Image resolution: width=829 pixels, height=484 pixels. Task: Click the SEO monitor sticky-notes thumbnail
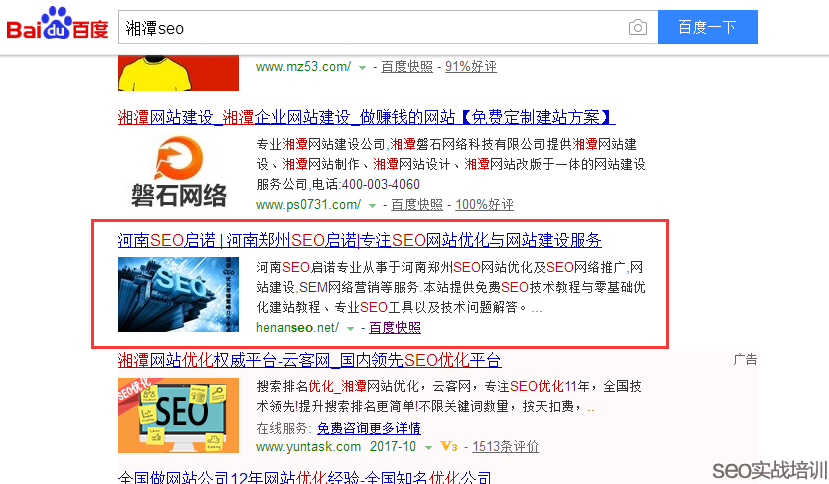click(178, 415)
